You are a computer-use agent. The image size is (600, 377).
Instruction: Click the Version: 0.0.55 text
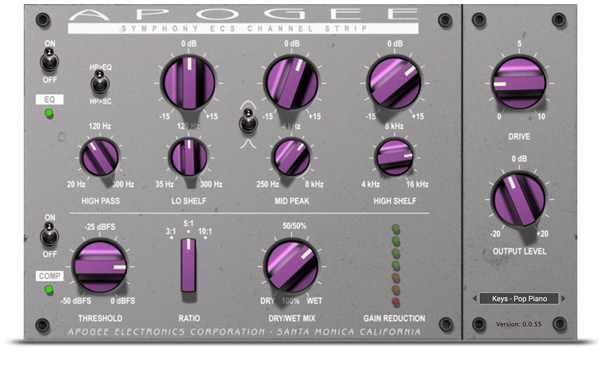tap(519, 324)
